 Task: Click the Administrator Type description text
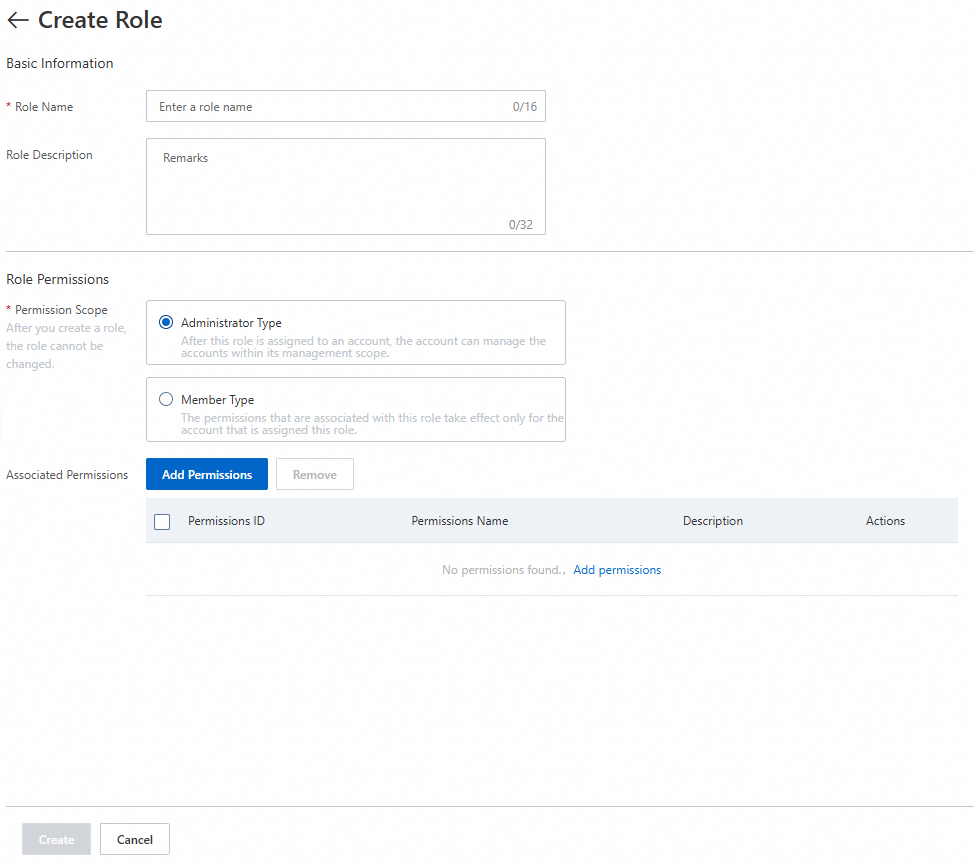click(363, 347)
